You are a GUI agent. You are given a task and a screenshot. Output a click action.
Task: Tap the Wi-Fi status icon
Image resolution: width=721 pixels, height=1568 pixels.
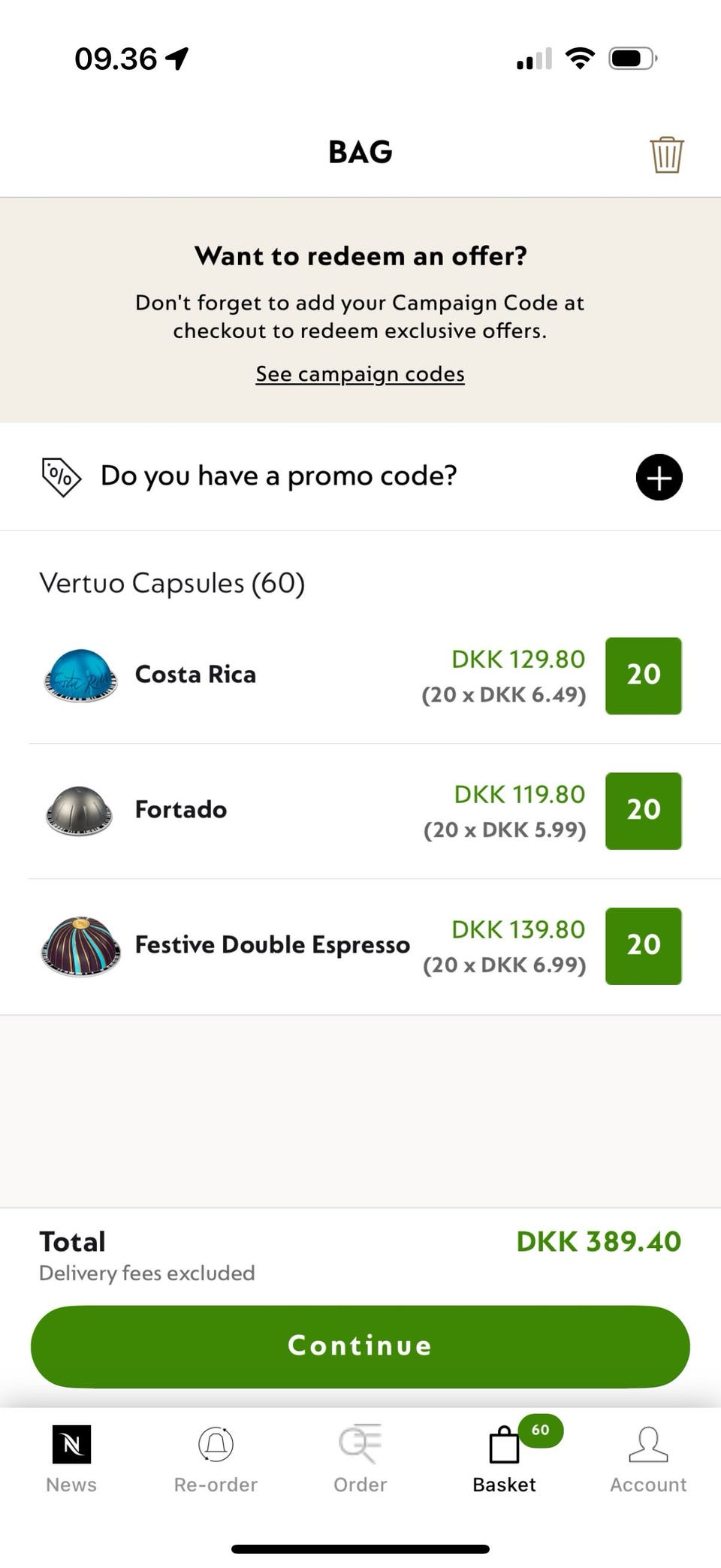click(579, 58)
